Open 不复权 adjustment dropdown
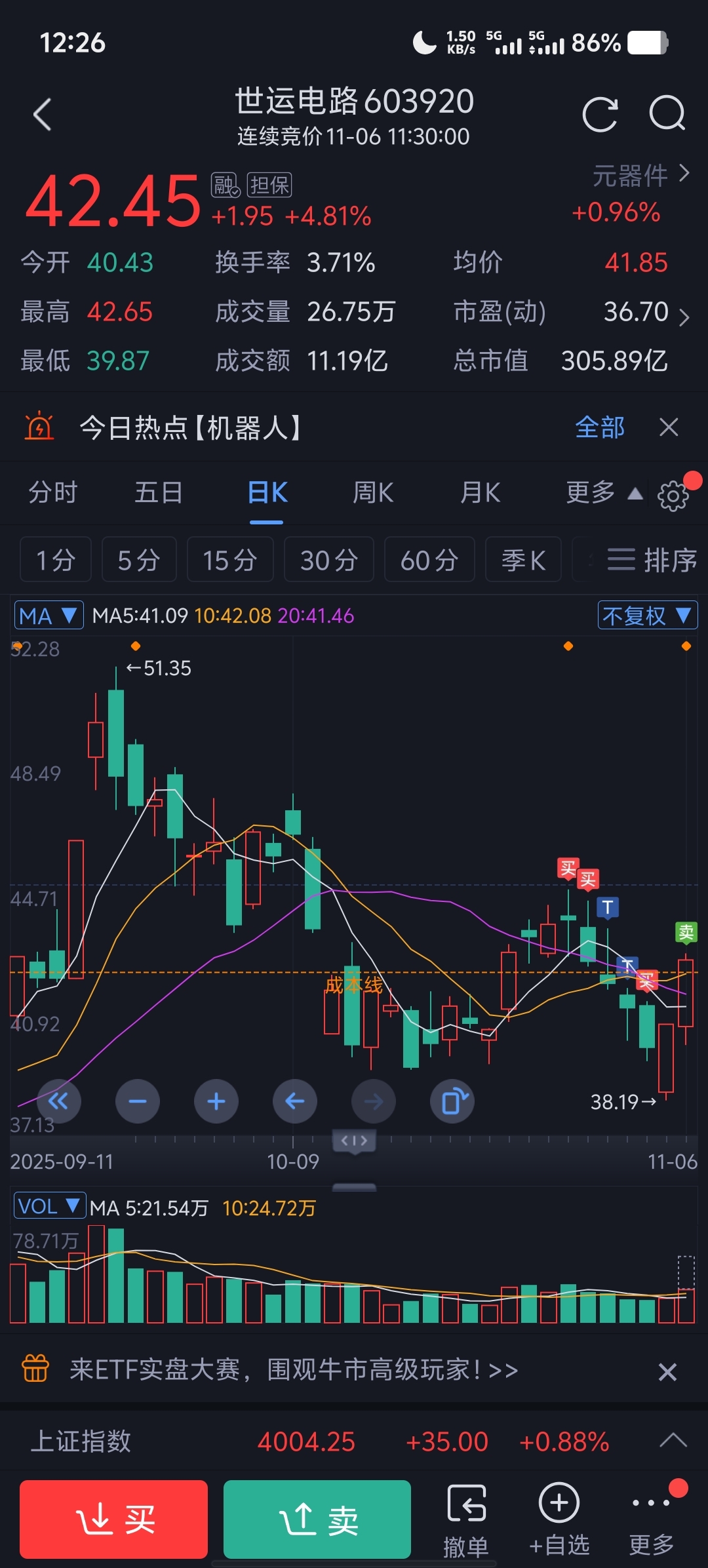 tap(647, 616)
